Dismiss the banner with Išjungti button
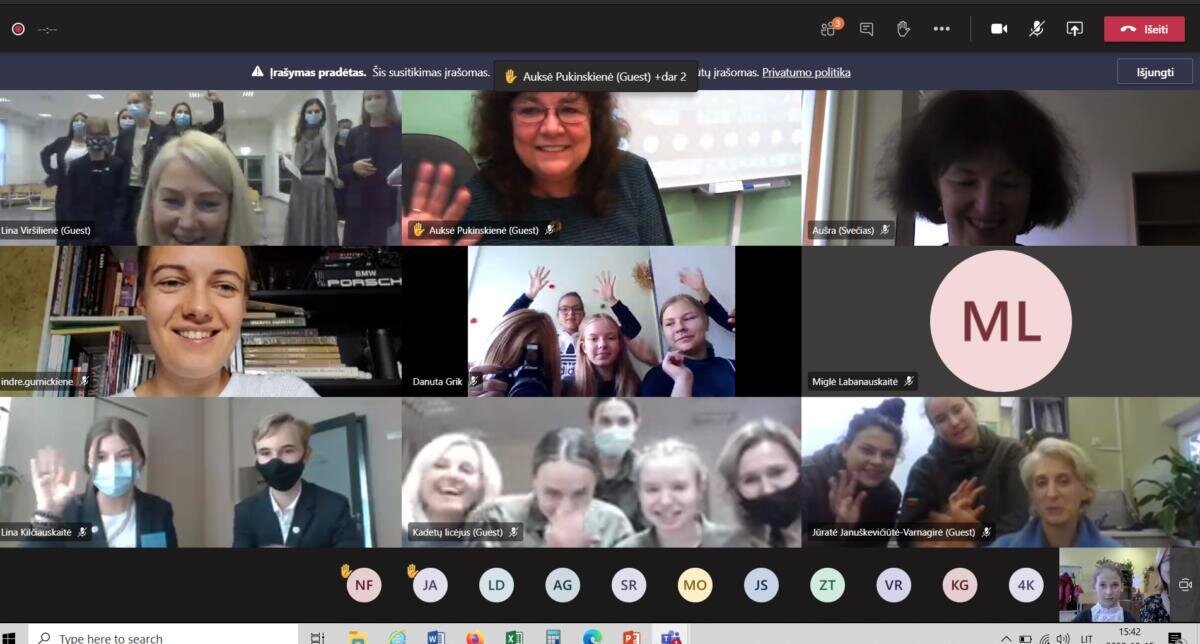1200x644 pixels. click(1155, 72)
